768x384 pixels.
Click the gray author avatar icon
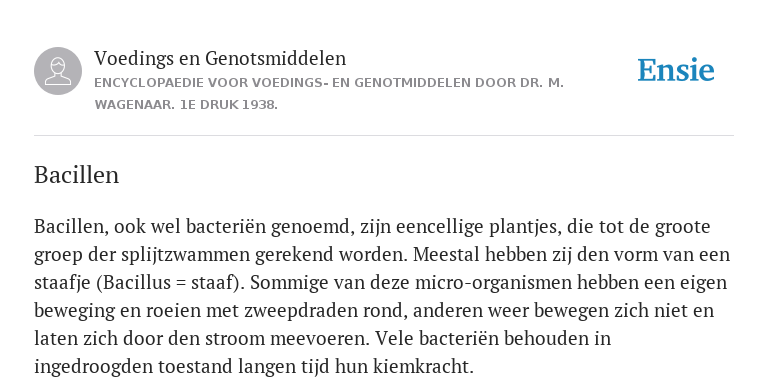(58, 71)
